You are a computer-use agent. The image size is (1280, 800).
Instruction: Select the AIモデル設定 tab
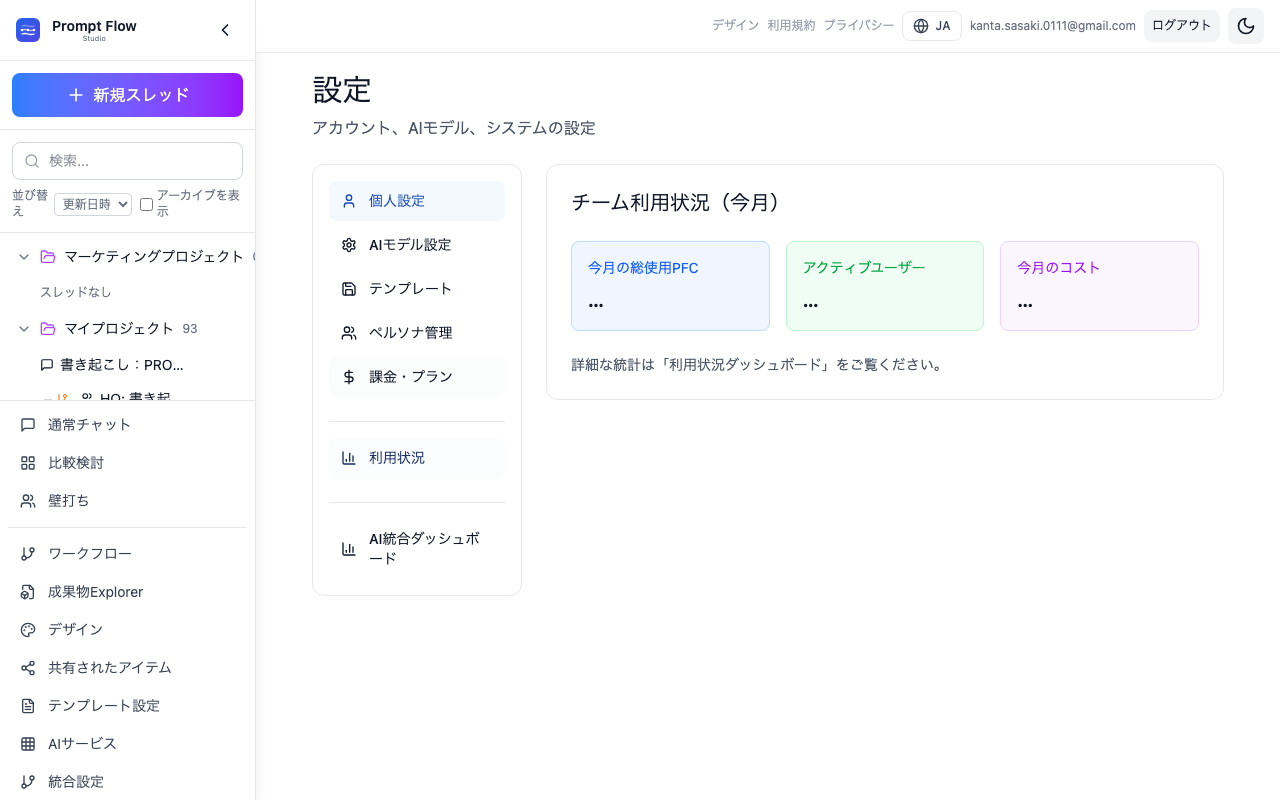(417, 245)
